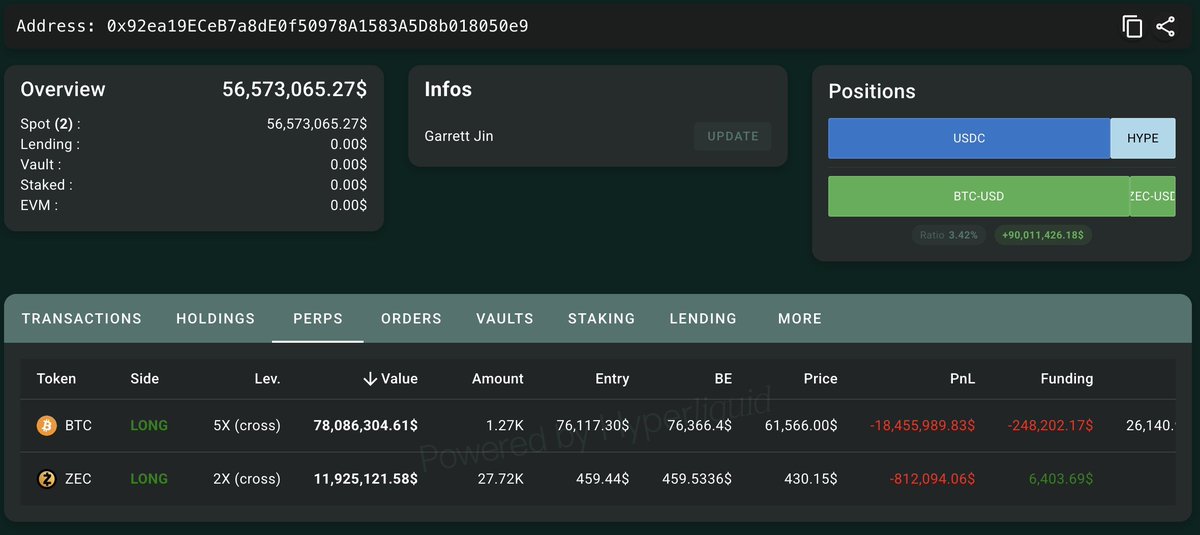Click the ZEC PnL -812,094.06$
The width and height of the screenshot is (1200, 535).
[x=932, y=479]
